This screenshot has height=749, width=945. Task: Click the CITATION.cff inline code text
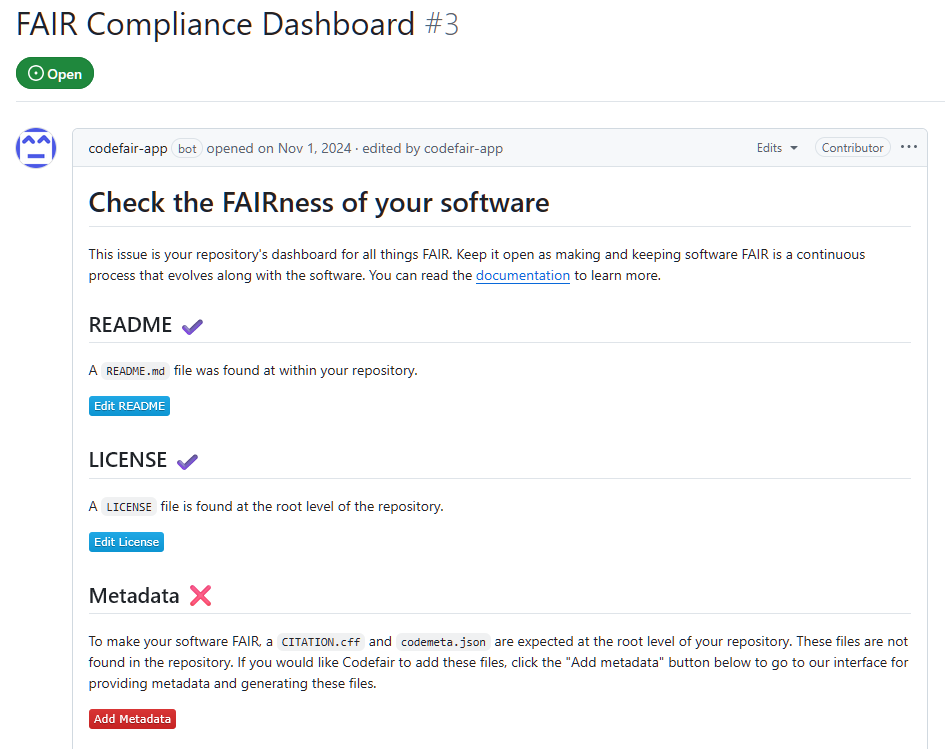[321, 642]
